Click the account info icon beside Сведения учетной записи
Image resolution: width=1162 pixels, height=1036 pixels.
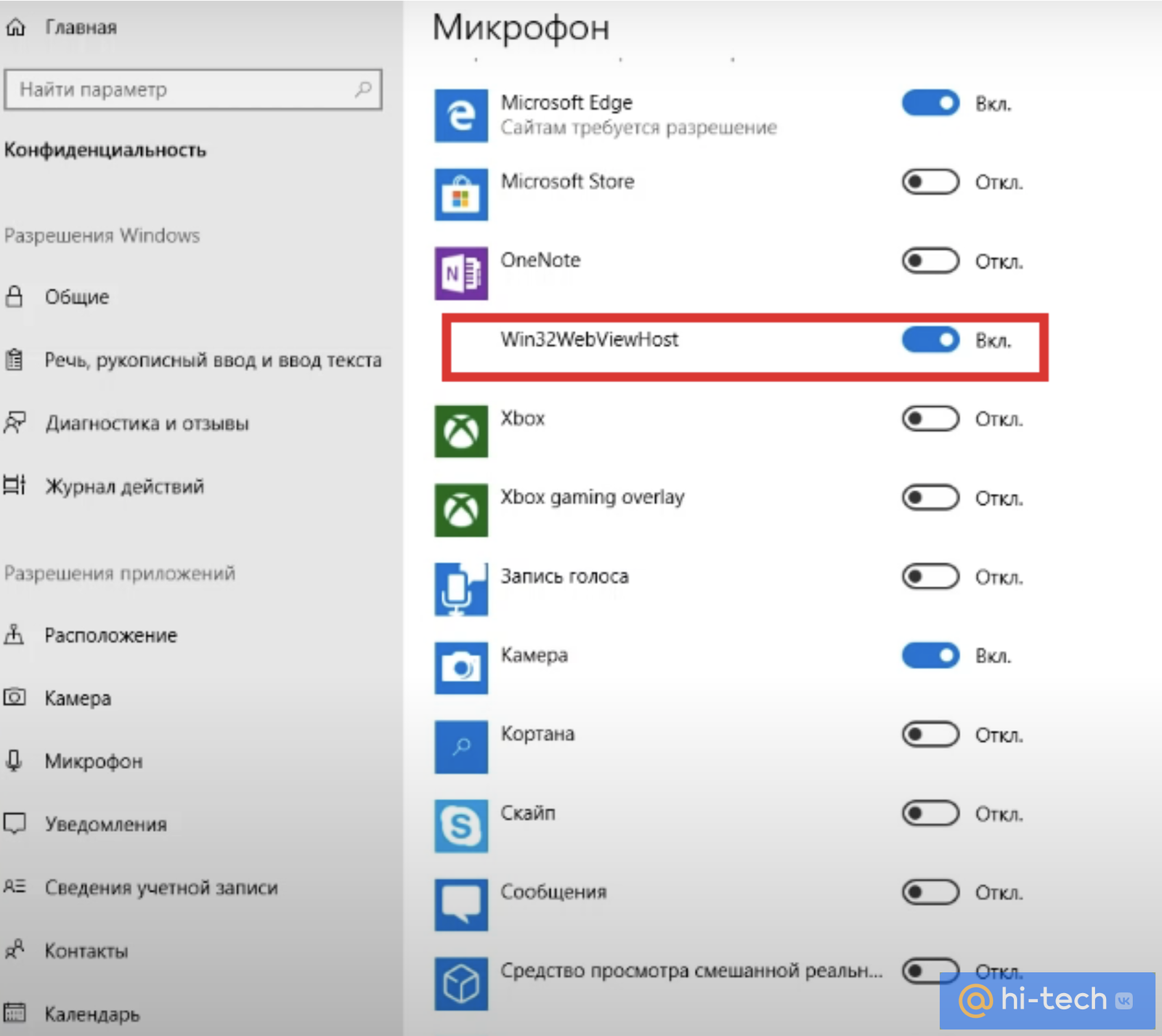point(15,886)
